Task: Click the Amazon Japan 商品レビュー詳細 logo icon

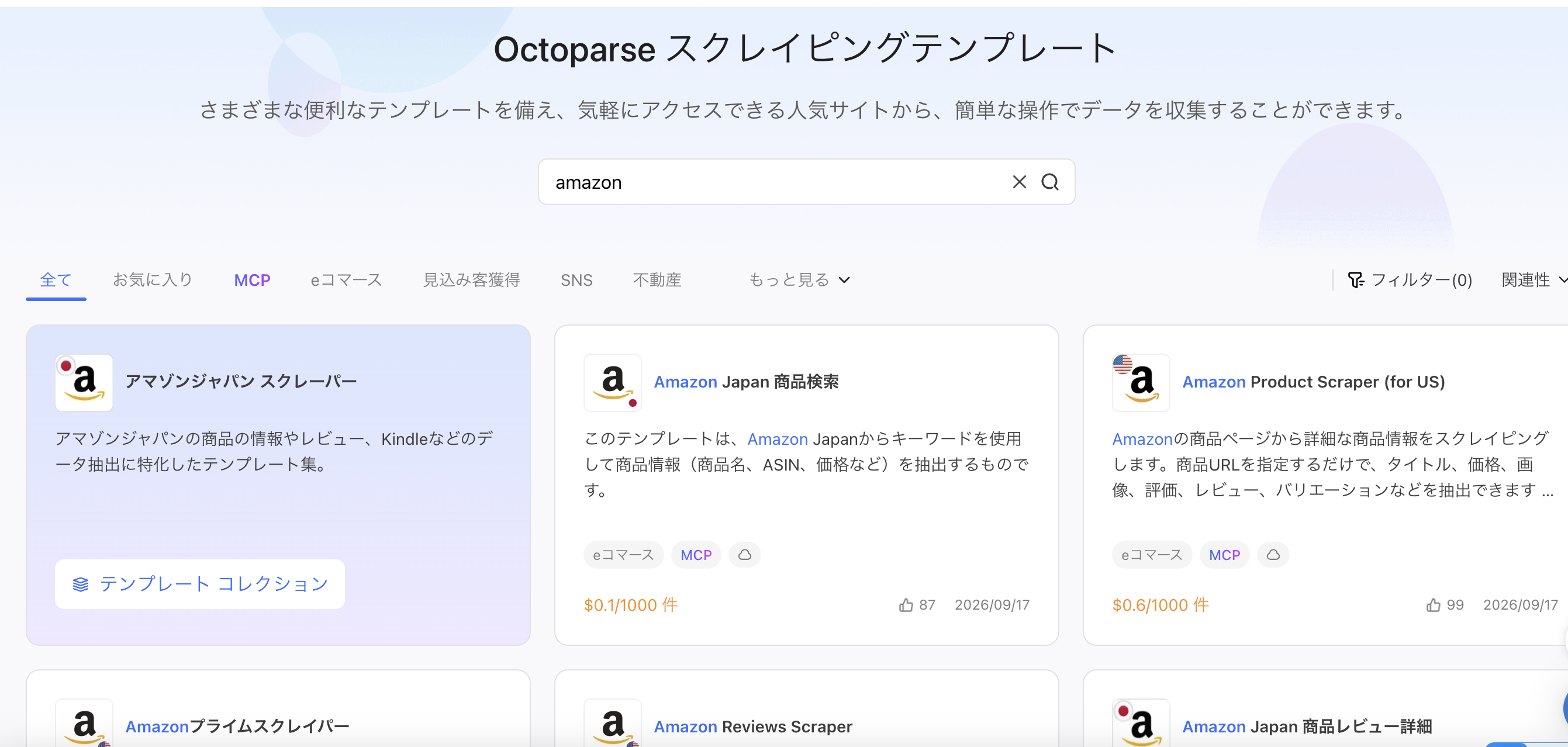Action: (1141, 723)
